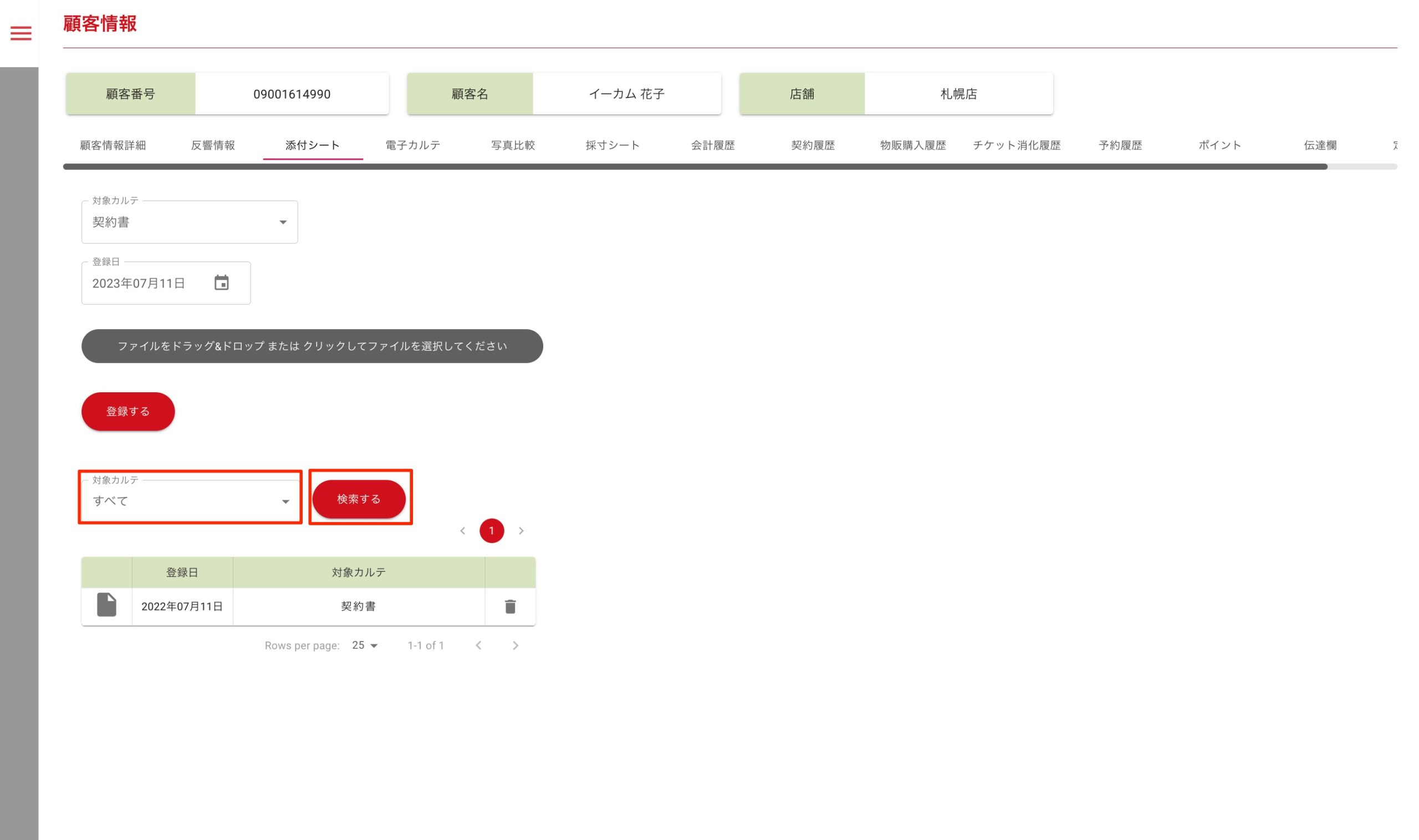The image size is (1419, 840).
Task: Open the rows per page 25 dropdown
Action: click(365, 646)
